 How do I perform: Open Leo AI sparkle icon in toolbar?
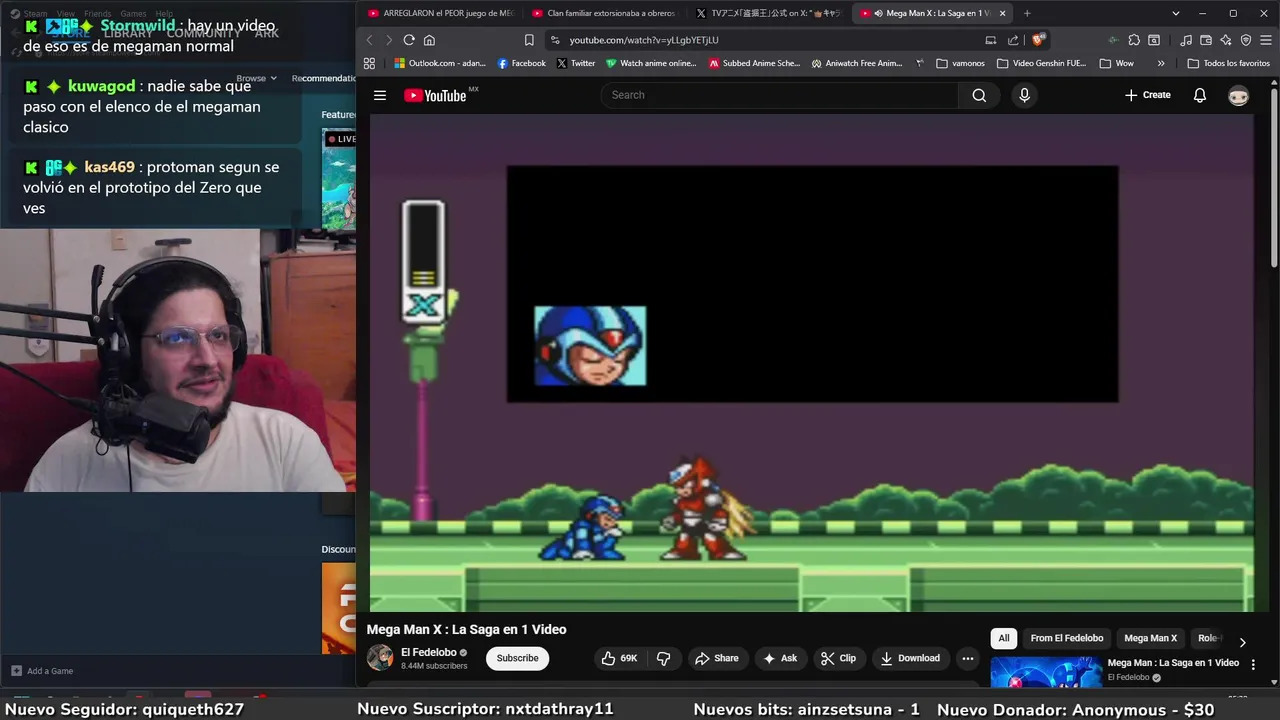1226,40
